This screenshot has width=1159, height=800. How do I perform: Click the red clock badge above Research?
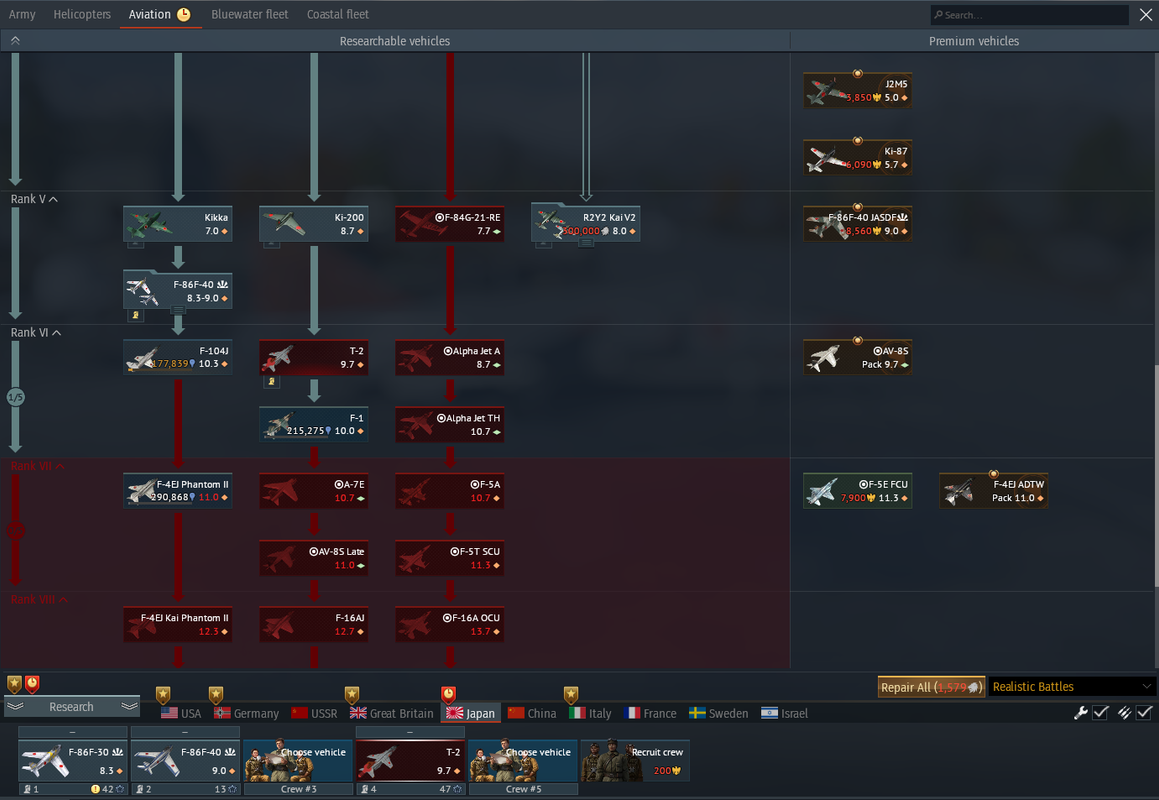tap(32, 684)
